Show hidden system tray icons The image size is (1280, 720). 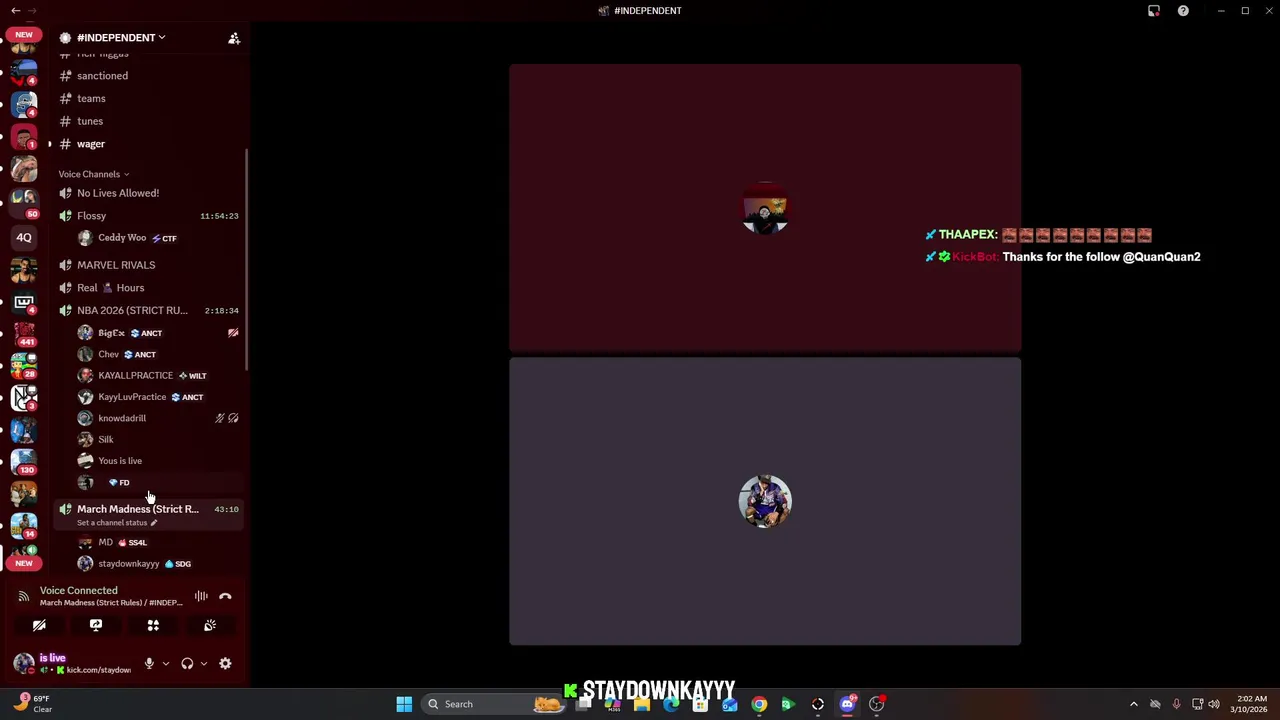(x=1134, y=704)
